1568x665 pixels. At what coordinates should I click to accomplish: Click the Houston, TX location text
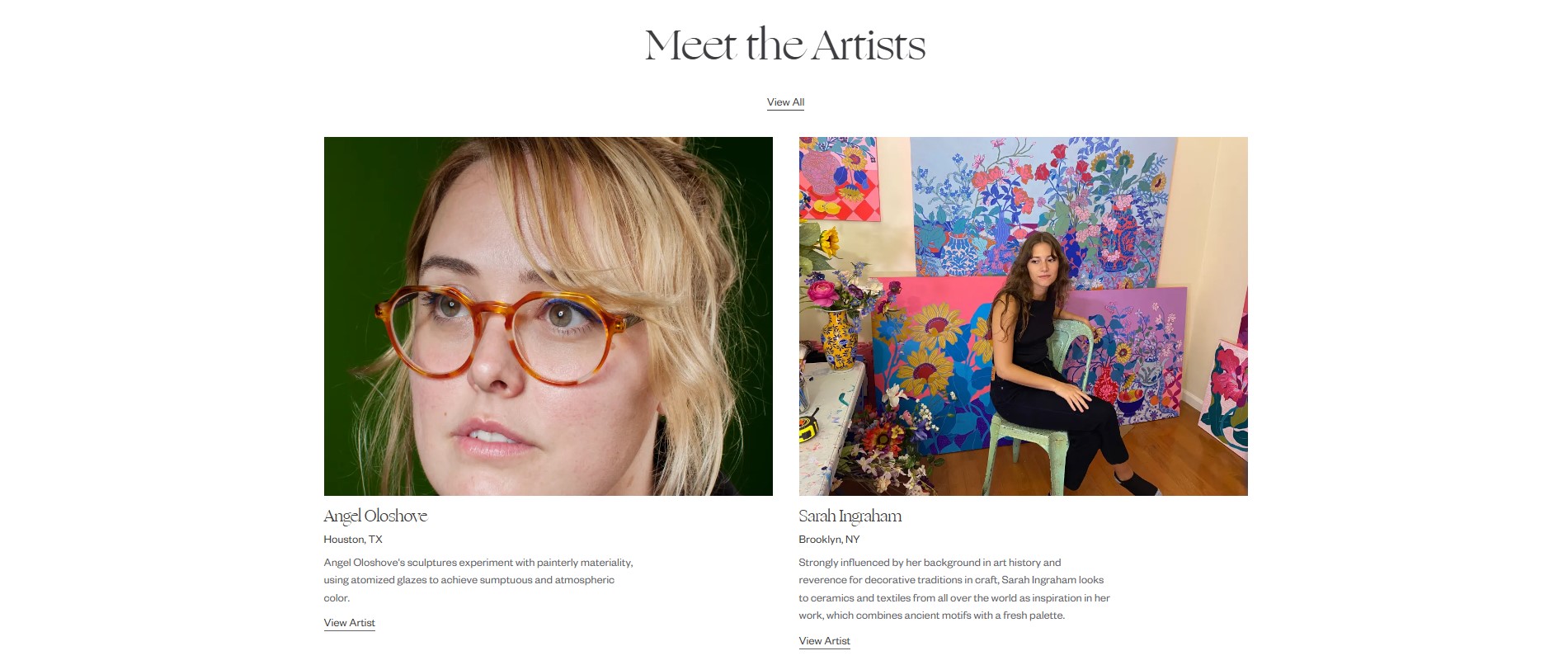[x=353, y=540]
